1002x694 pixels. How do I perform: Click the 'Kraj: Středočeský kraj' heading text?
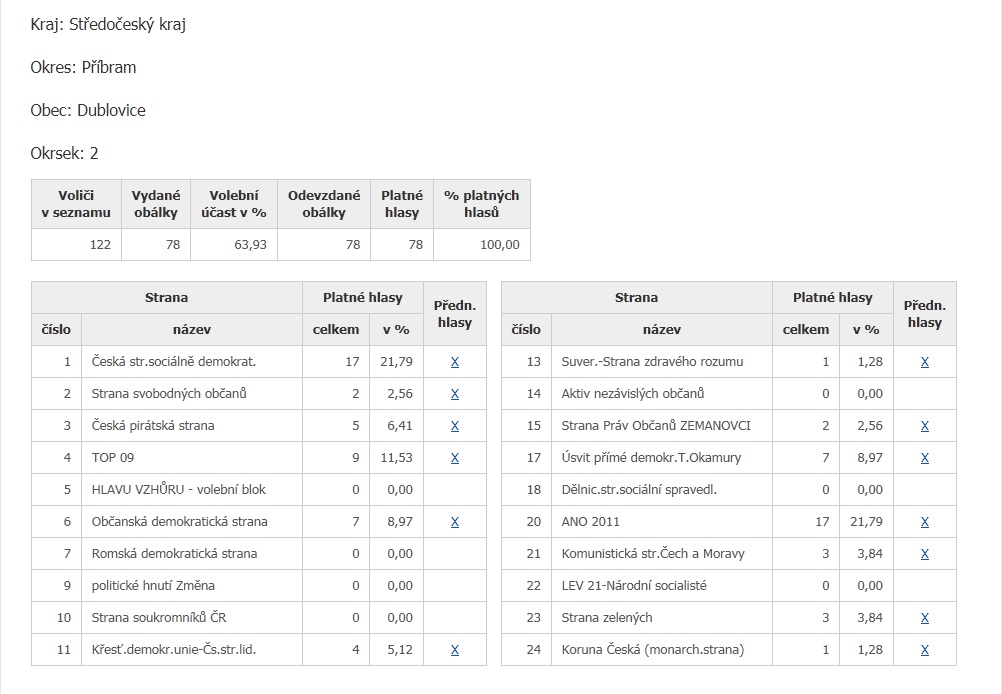[x=108, y=25]
